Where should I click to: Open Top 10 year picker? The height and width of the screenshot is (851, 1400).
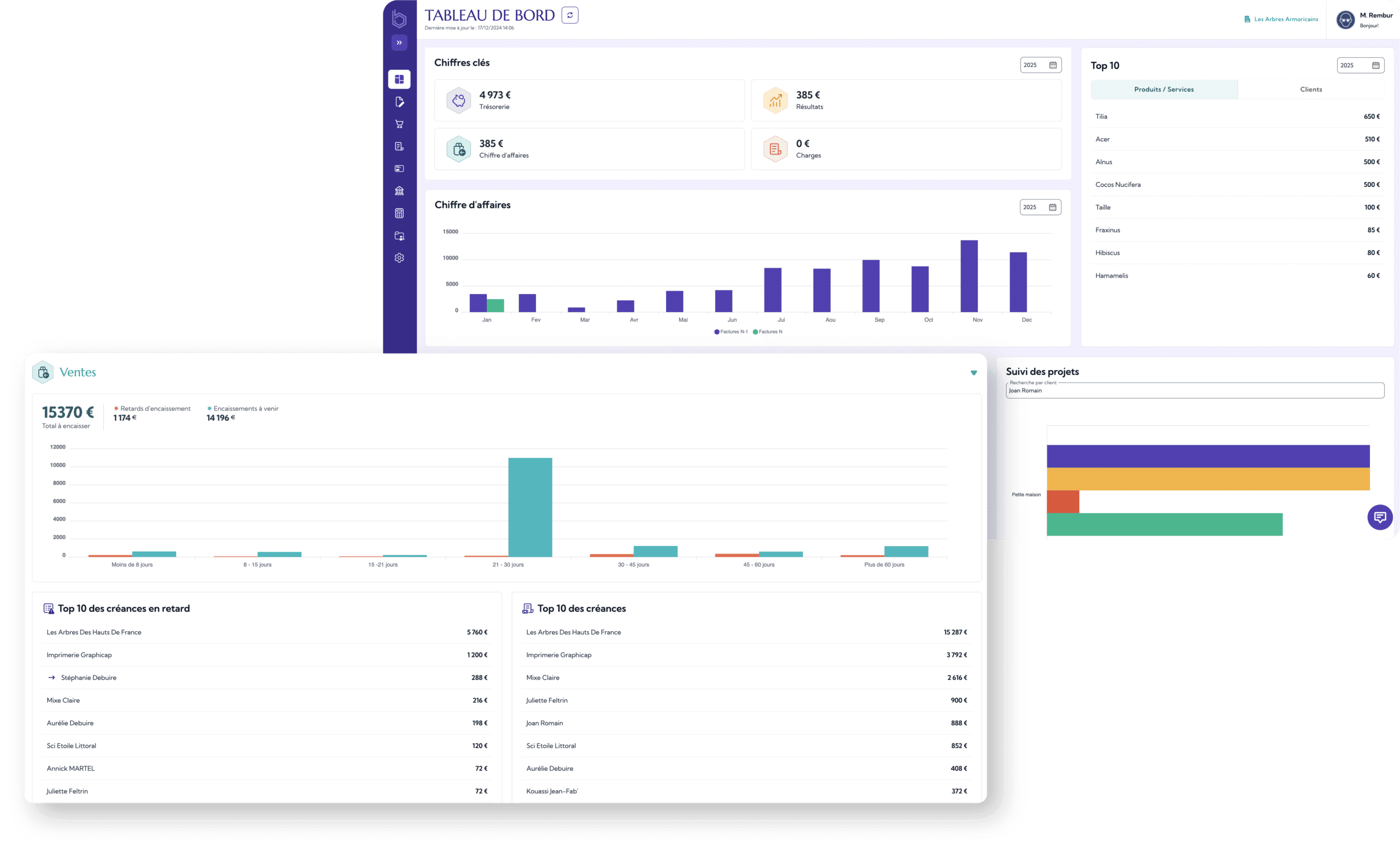tap(1360, 65)
